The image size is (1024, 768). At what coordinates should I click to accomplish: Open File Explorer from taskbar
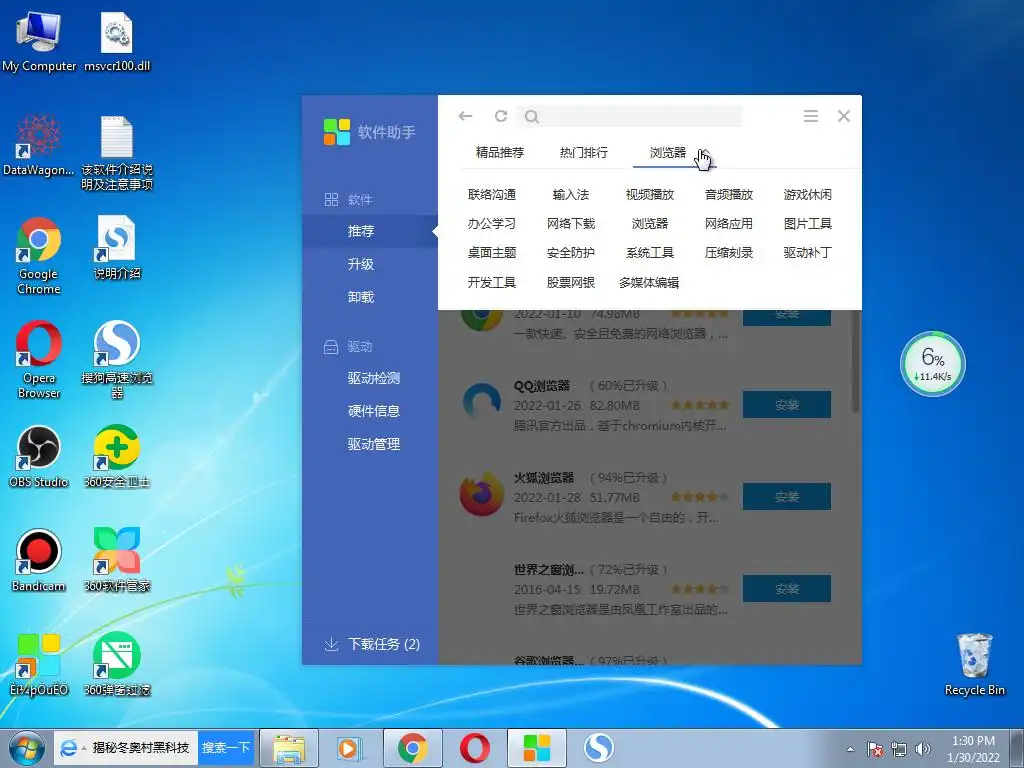pos(289,748)
